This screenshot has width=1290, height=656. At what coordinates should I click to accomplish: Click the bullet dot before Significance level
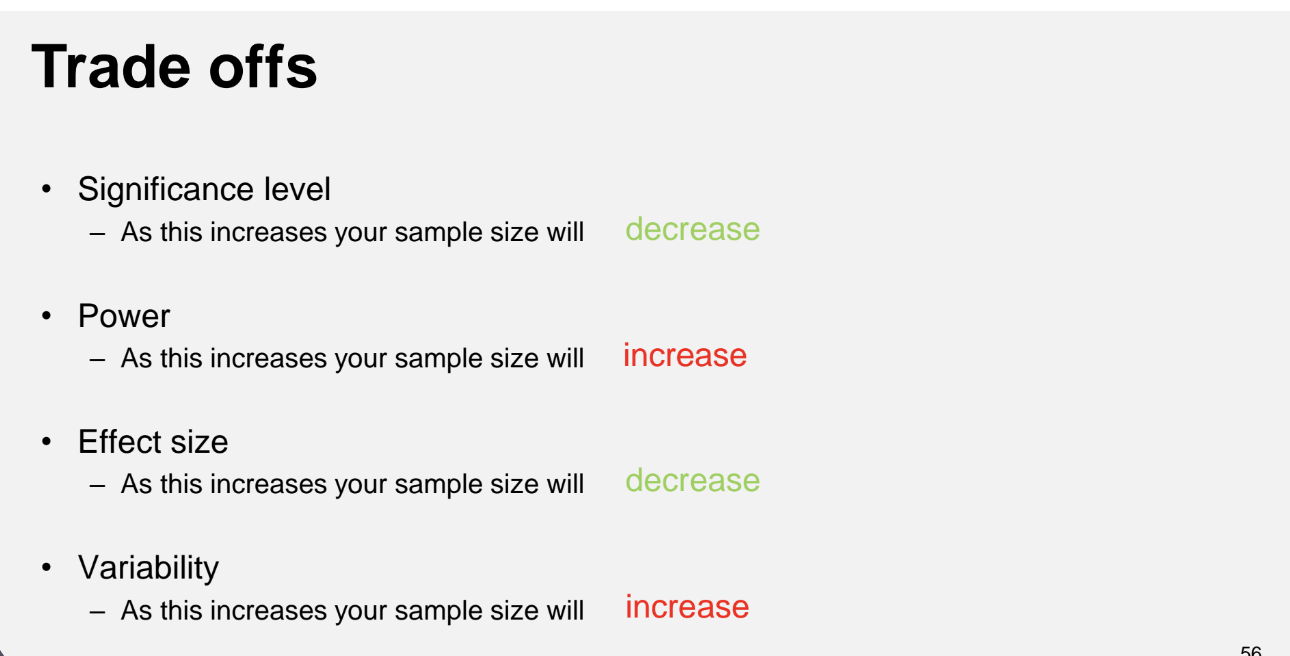[45, 190]
